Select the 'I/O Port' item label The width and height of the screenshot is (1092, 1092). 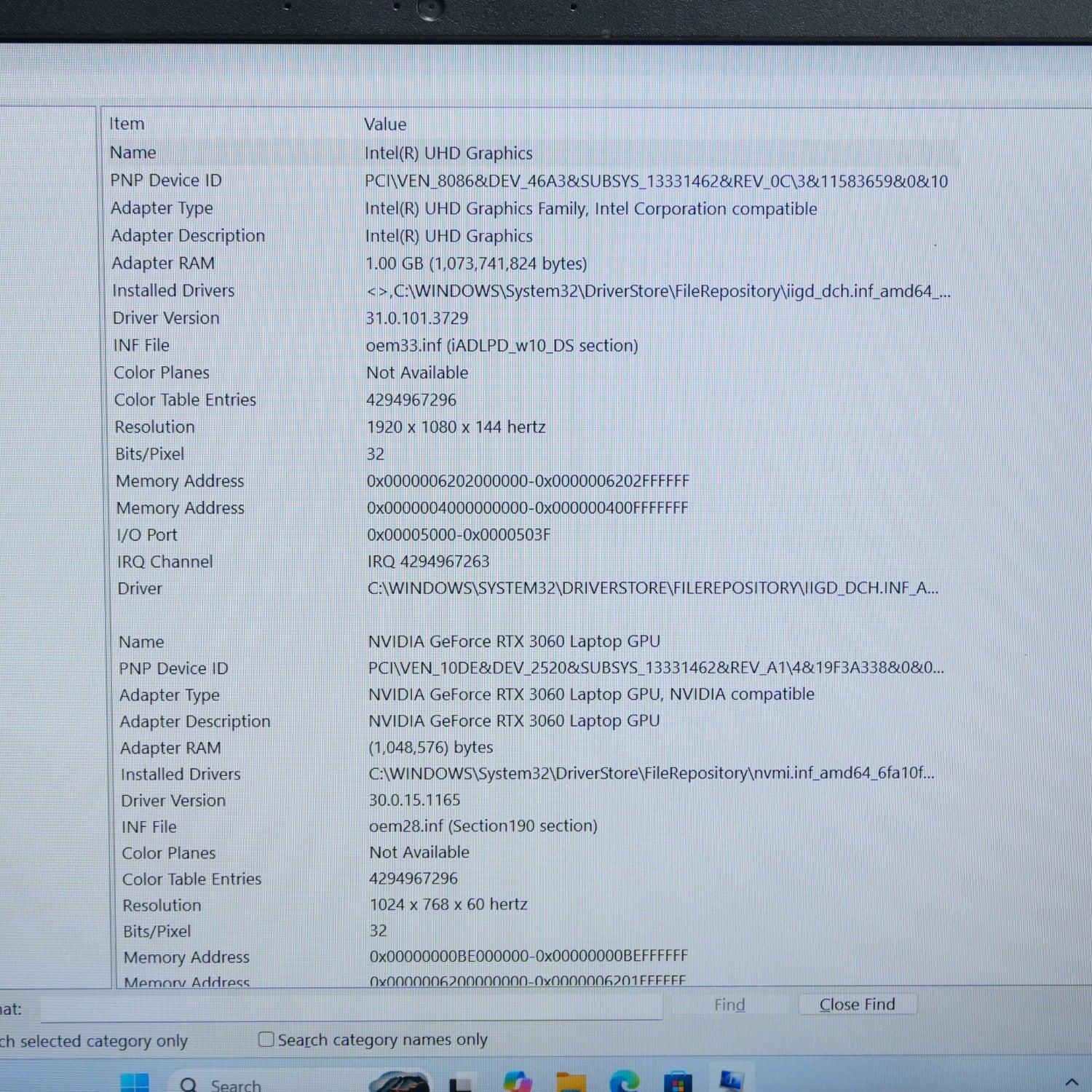[x=147, y=535]
